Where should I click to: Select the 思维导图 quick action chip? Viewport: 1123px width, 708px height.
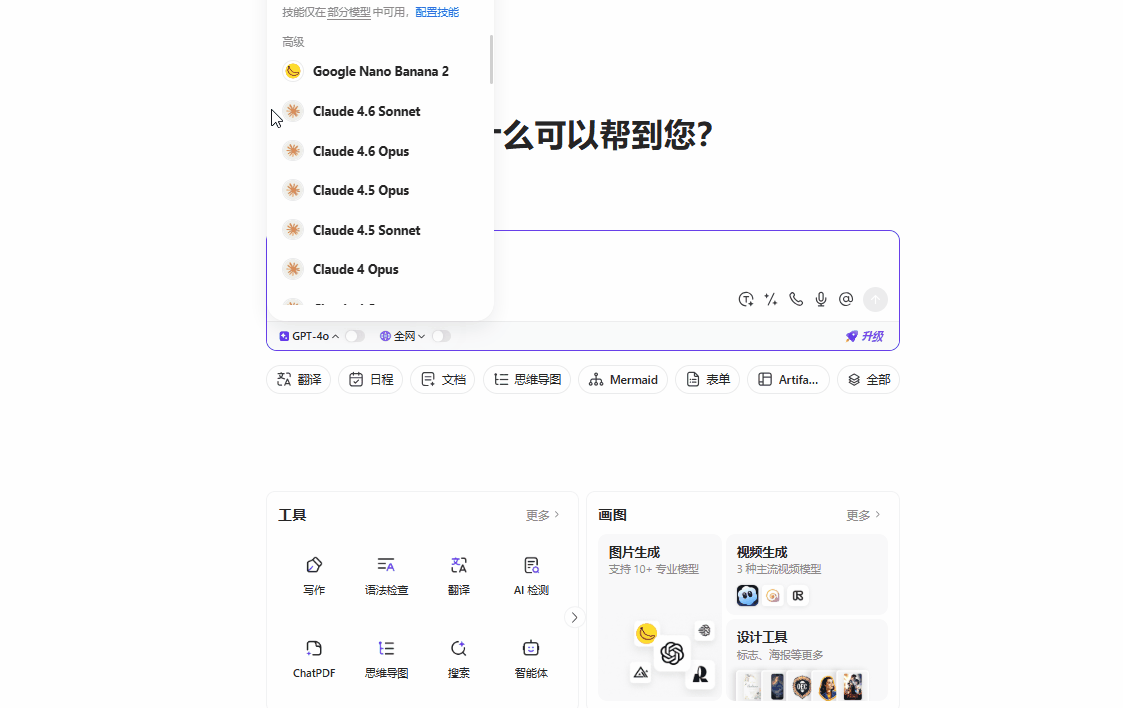tap(527, 379)
